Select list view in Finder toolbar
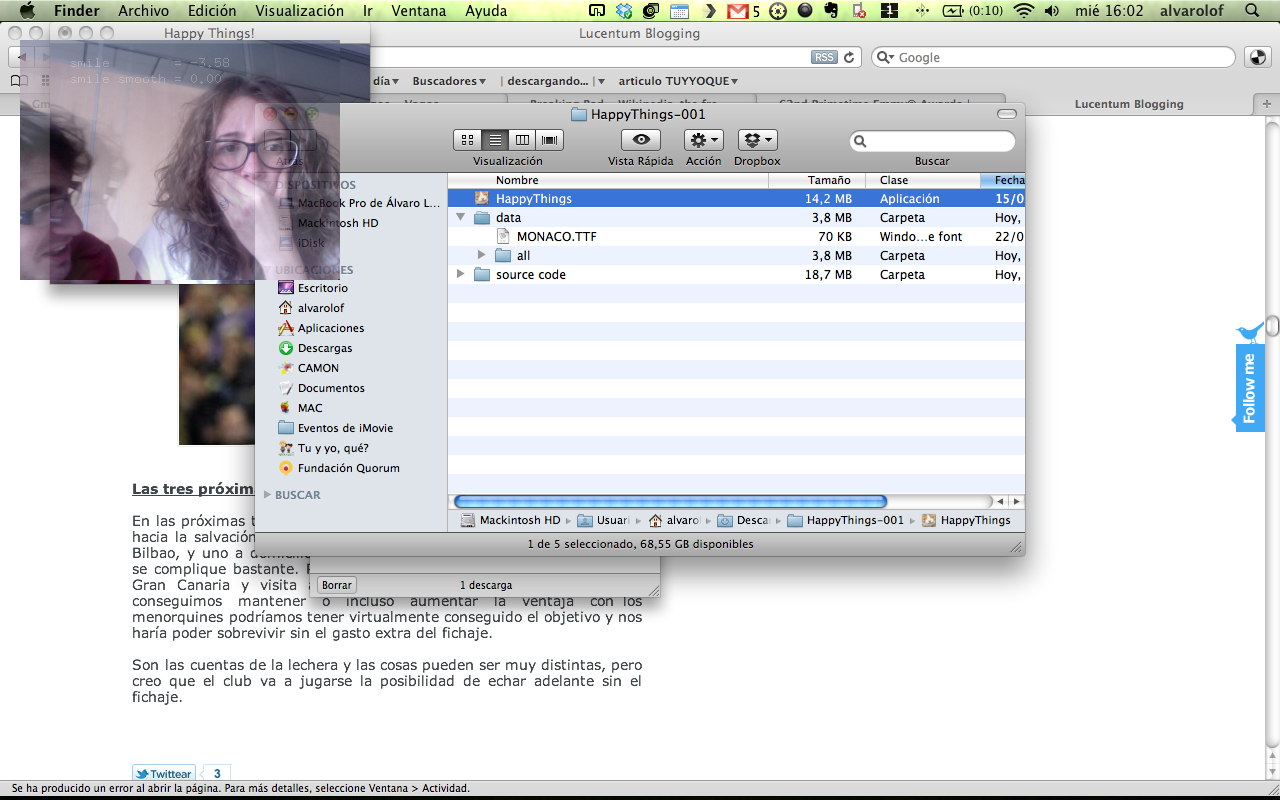 pyautogui.click(x=494, y=140)
